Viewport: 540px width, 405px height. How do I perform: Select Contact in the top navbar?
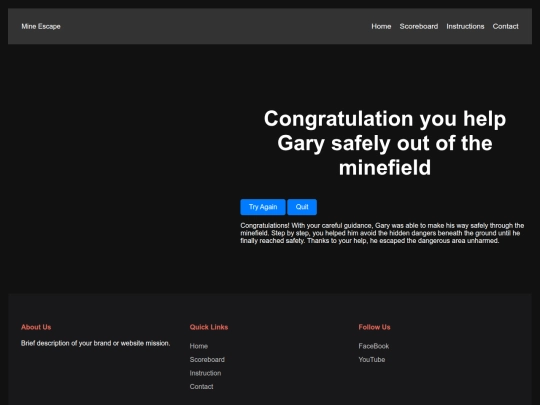[505, 27]
